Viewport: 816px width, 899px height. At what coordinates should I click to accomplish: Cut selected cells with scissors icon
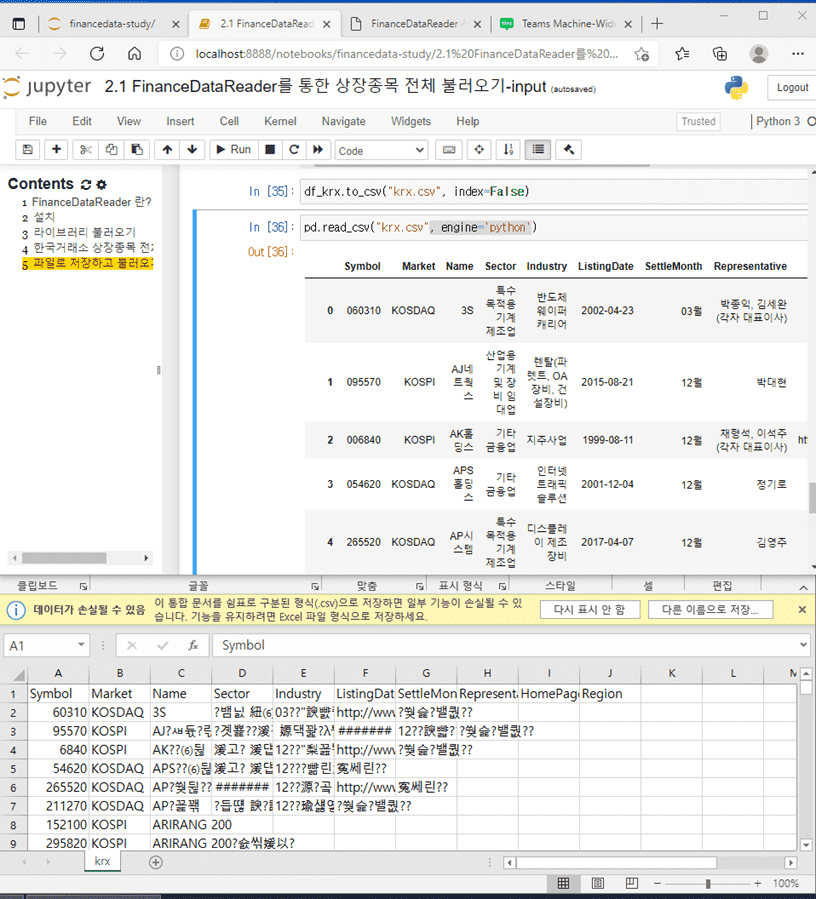point(85,150)
